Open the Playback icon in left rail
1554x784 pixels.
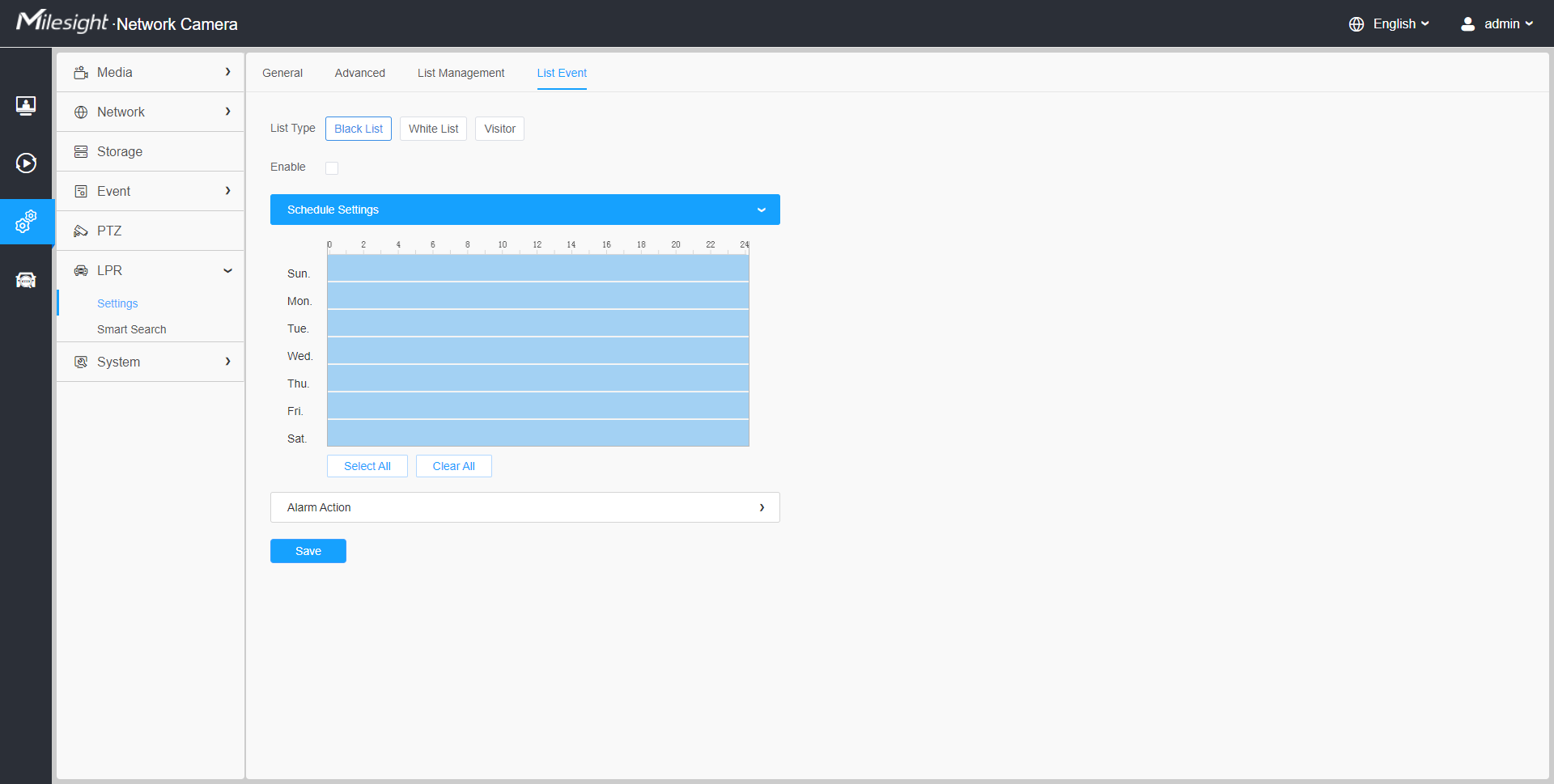(26, 163)
